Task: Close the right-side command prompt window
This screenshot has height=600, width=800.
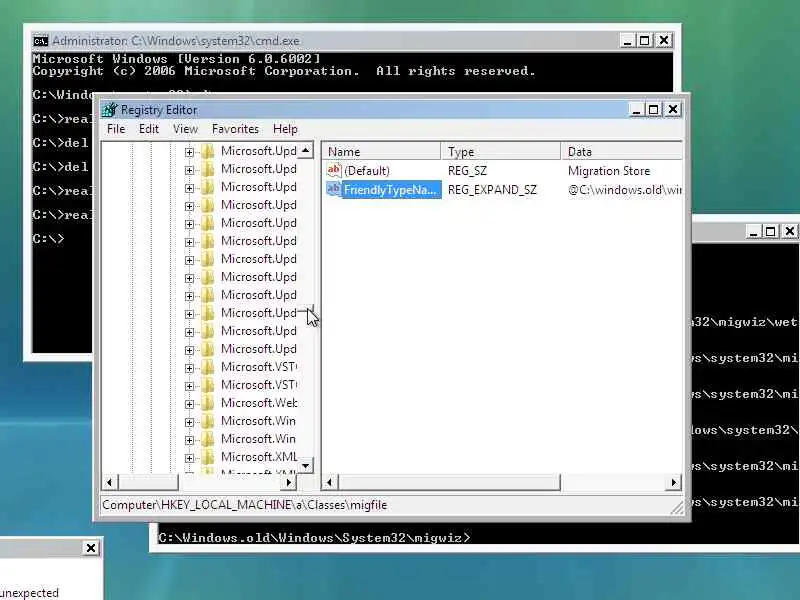Action: (790, 232)
